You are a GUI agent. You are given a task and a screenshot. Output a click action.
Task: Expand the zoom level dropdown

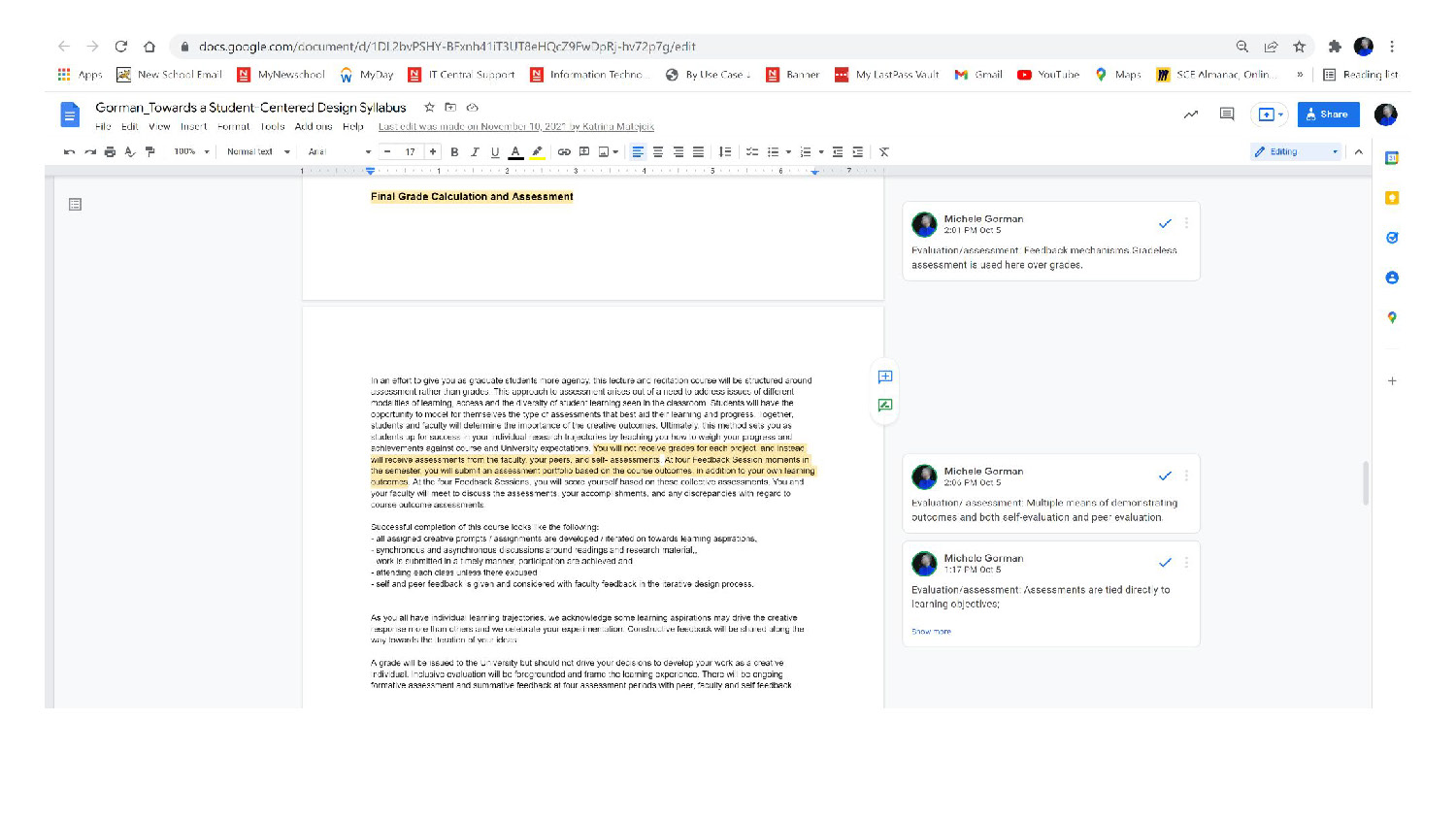click(191, 152)
